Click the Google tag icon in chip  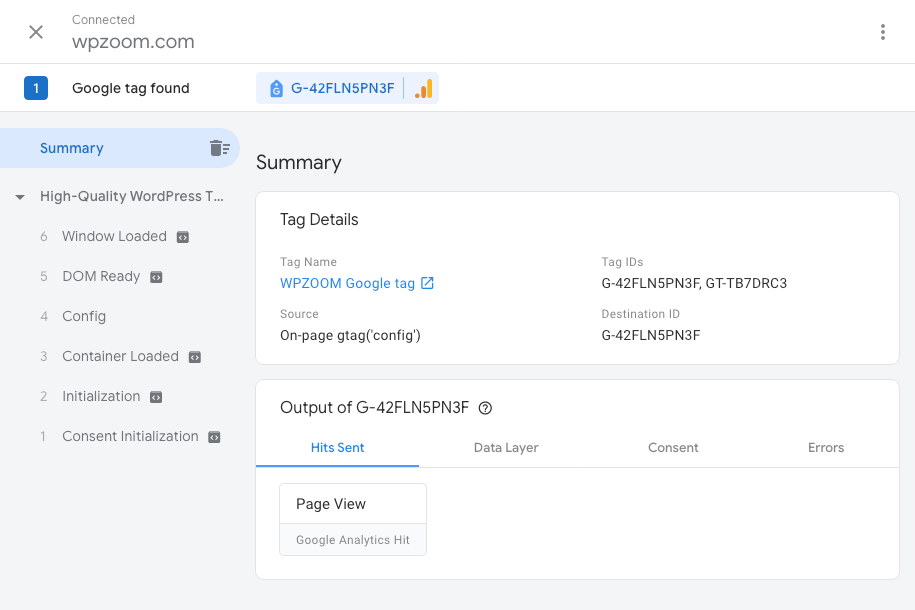pos(276,89)
